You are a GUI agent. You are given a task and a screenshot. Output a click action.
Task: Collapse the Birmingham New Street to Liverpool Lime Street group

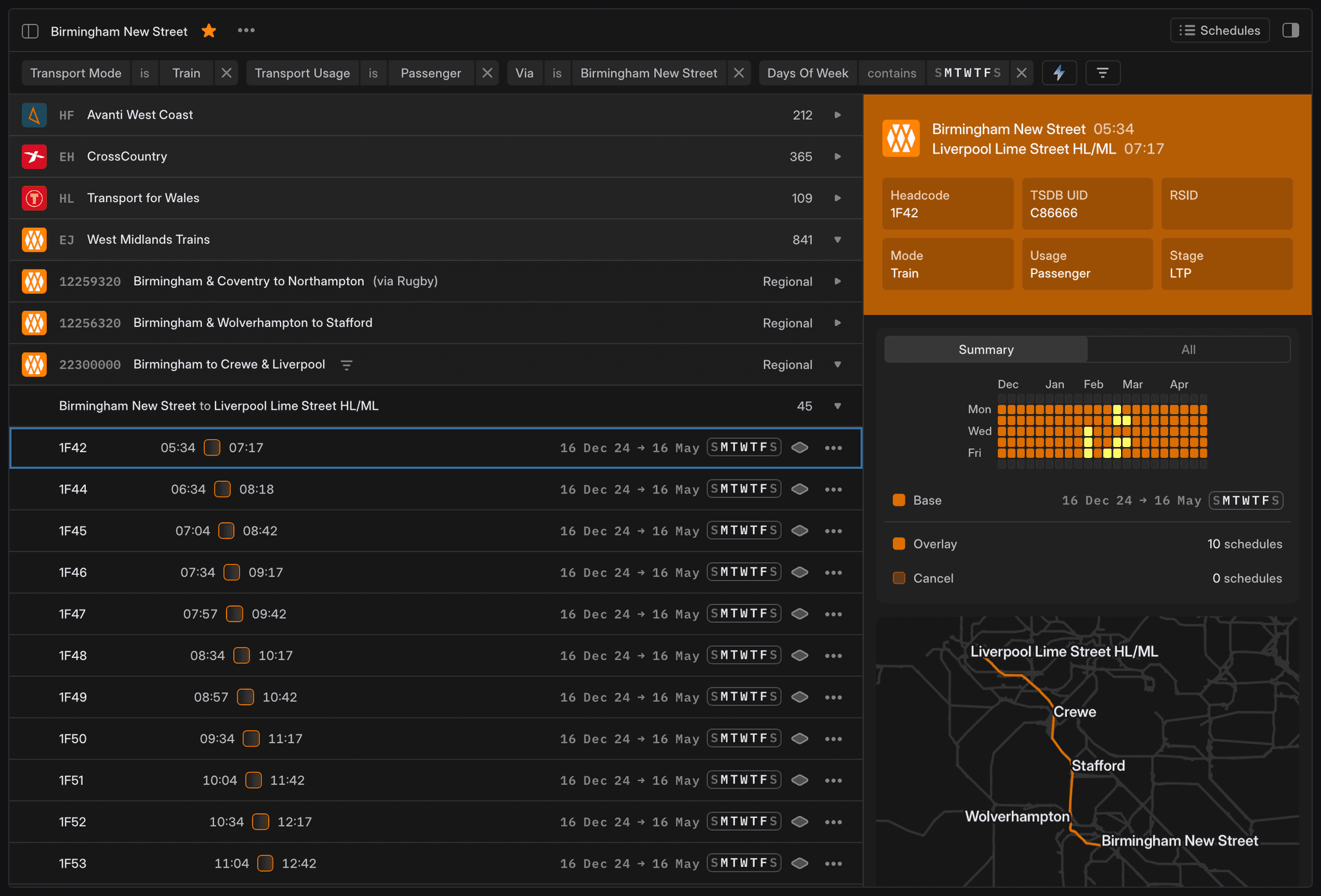coord(837,406)
